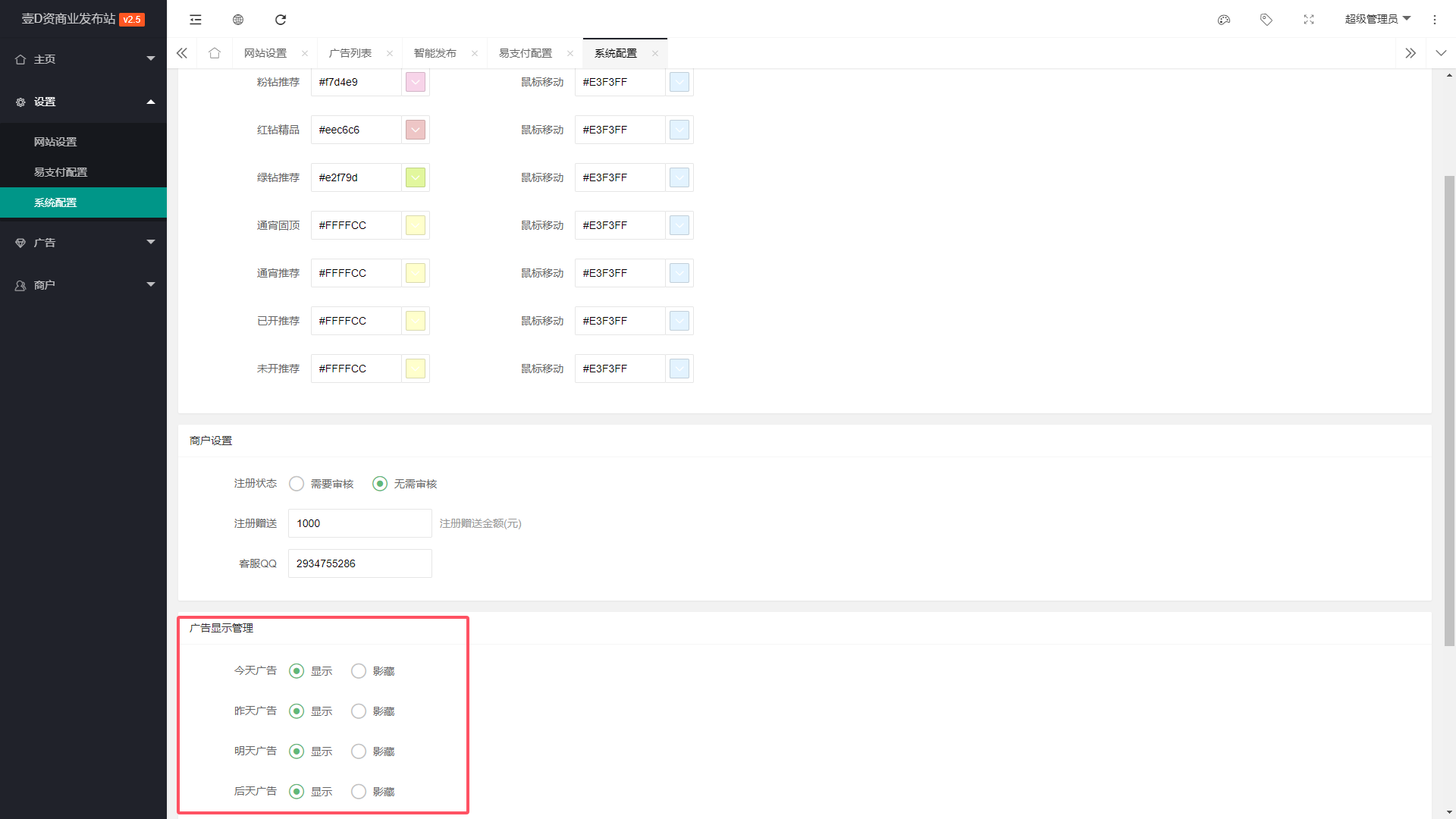Collapse the 设置 sidebar section
1456x819 pixels.
(x=83, y=102)
